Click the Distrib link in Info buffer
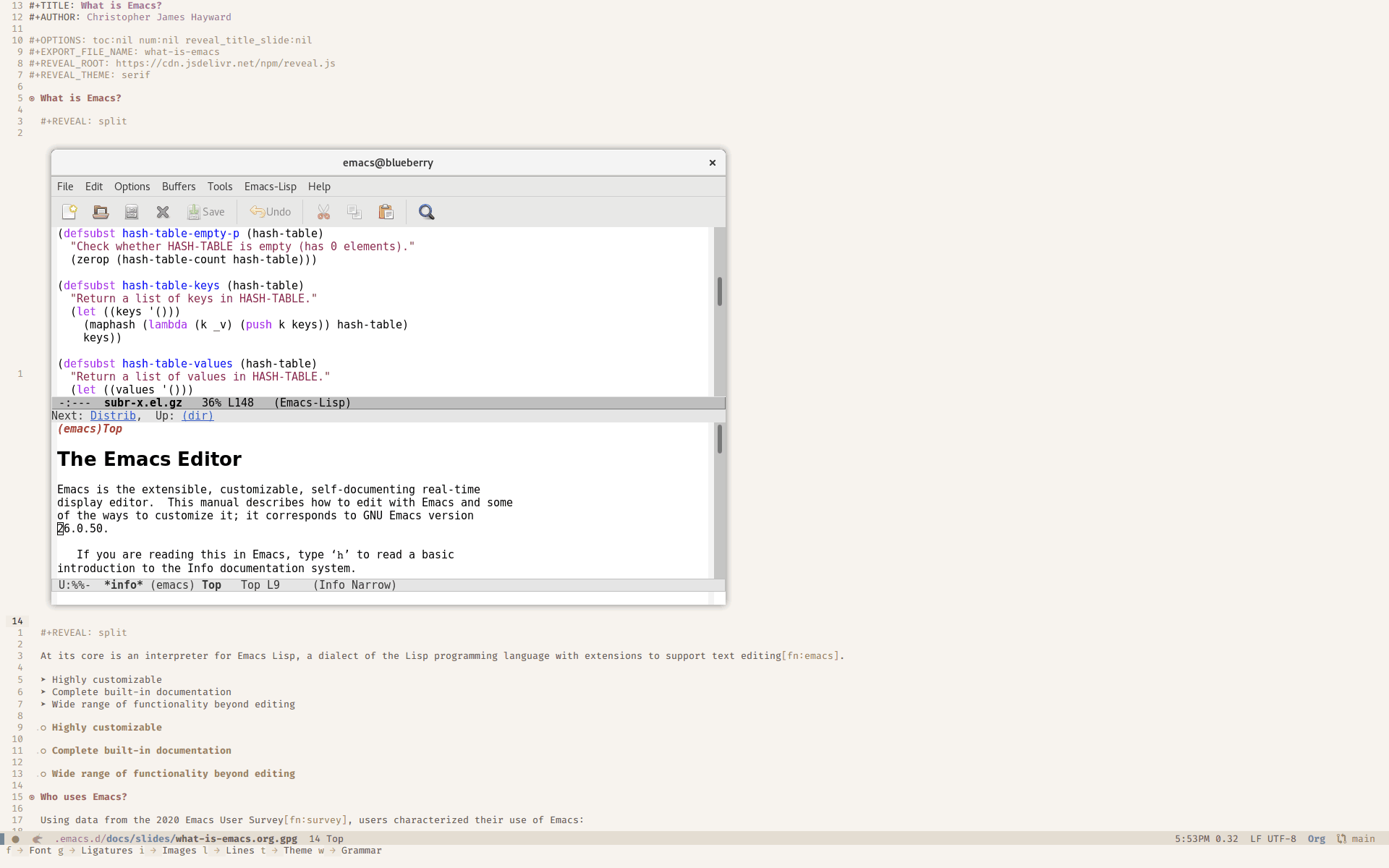This screenshot has height=868, width=1389. pos(113,415)
